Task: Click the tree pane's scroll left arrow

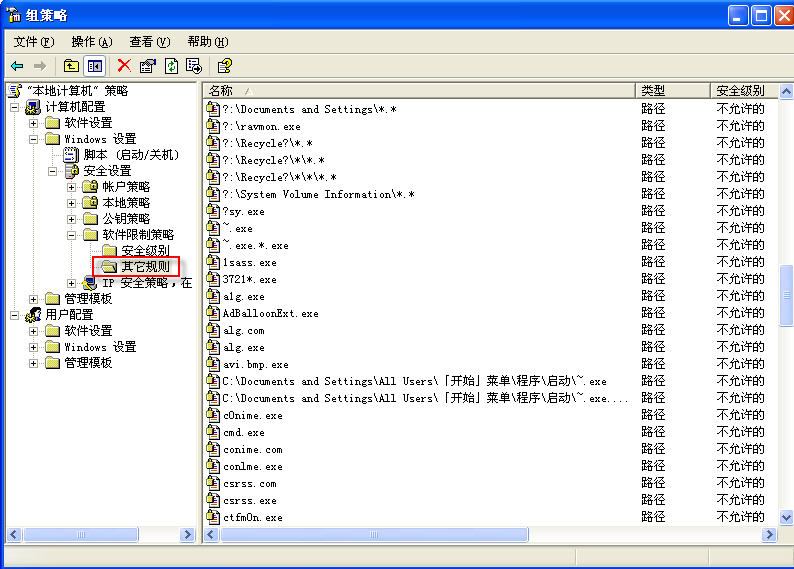Action: [14, 534]
